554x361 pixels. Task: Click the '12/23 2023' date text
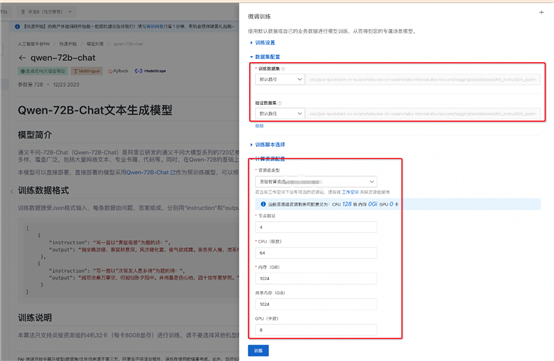point(66,85)
